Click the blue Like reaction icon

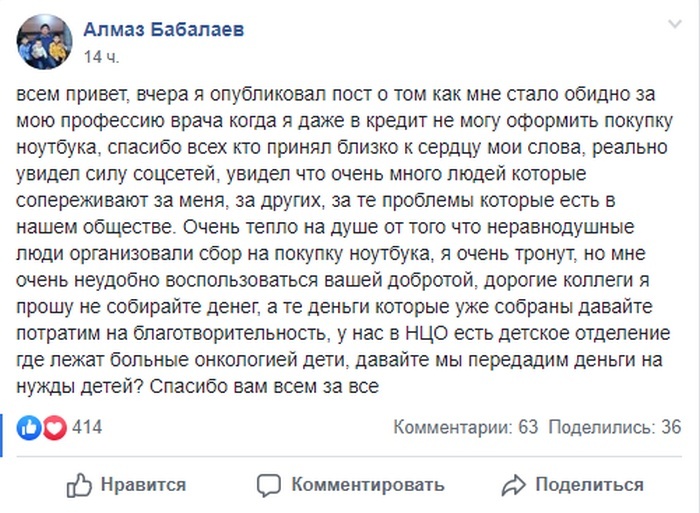click(30, 428)
